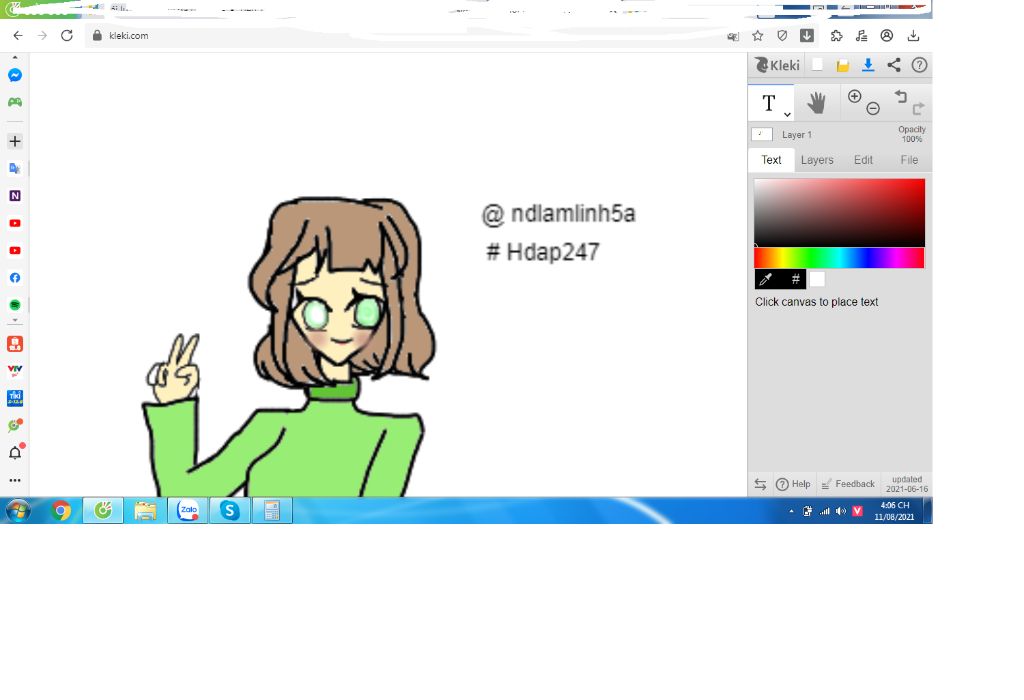Open the hex color # input

click(x=795, y=279)
